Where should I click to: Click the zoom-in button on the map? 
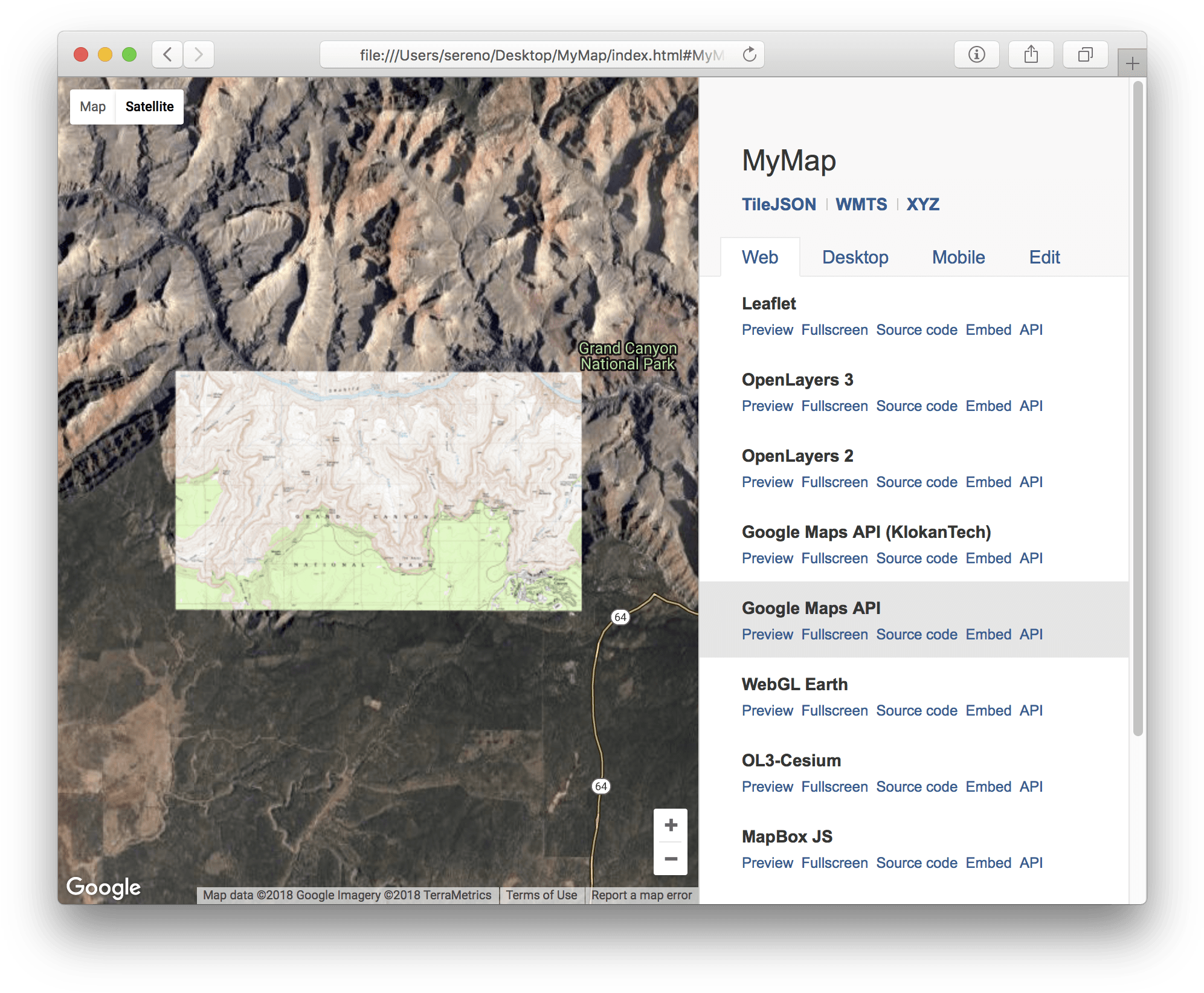tap(671, 824)
